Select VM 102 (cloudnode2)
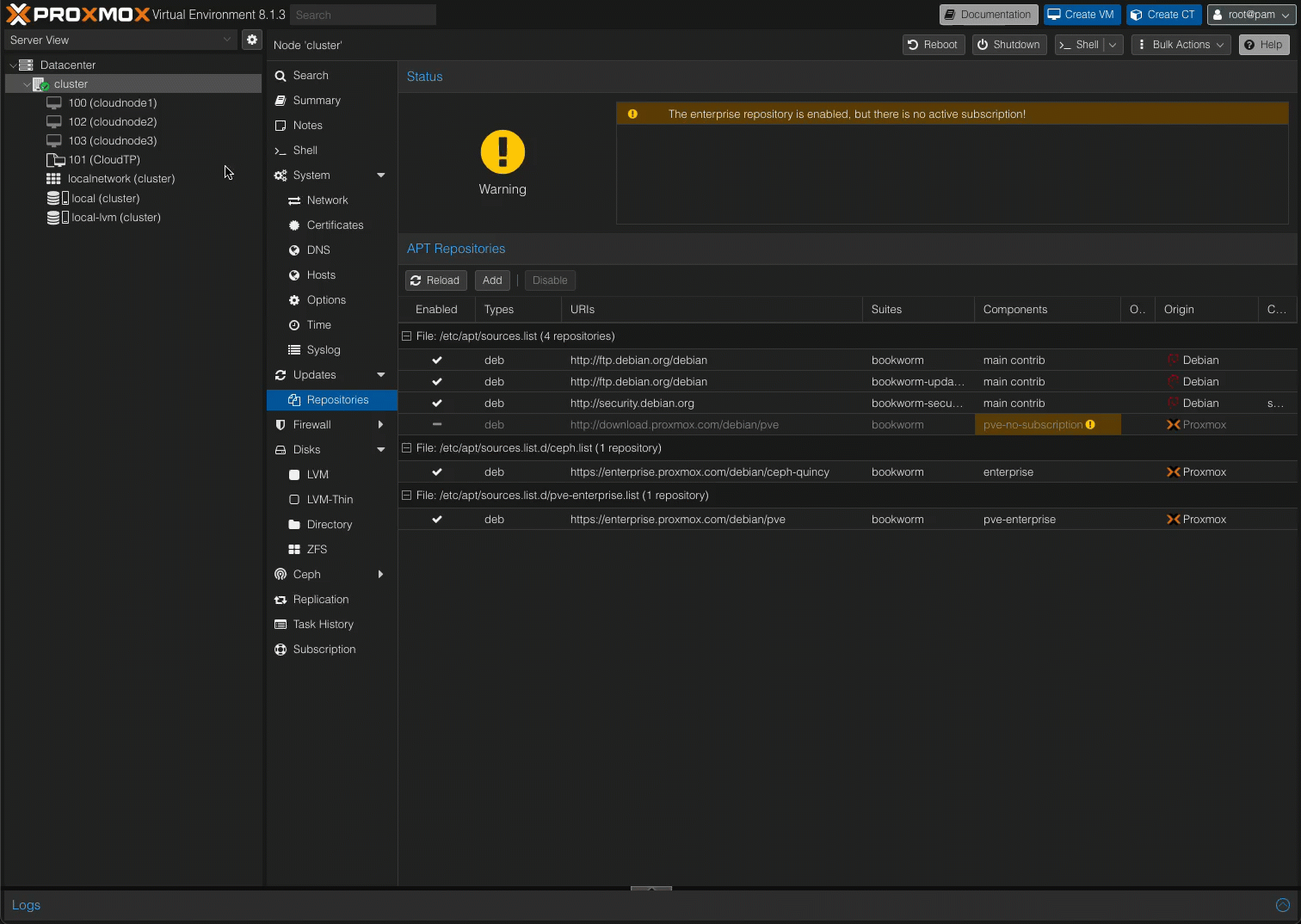 (x=113, y=122)
